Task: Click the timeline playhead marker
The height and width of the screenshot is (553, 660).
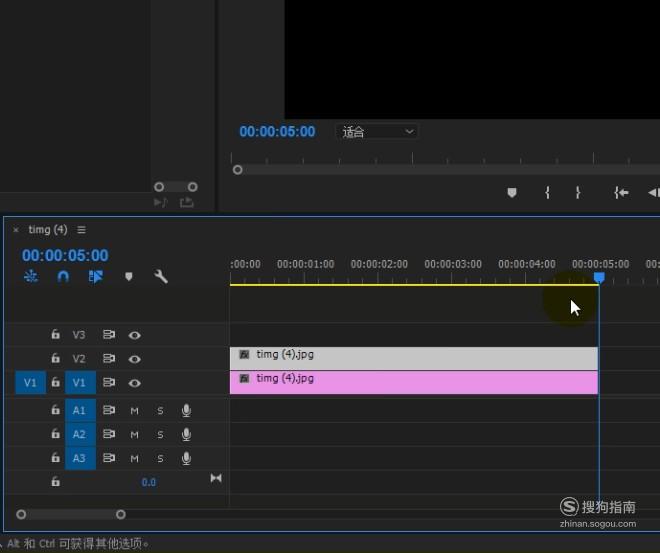Action: pos(599,277)
